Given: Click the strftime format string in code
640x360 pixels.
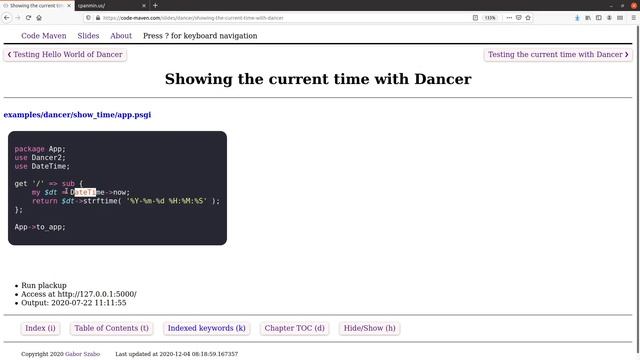Looking at the screenshot, I should (x=167, y=201).
